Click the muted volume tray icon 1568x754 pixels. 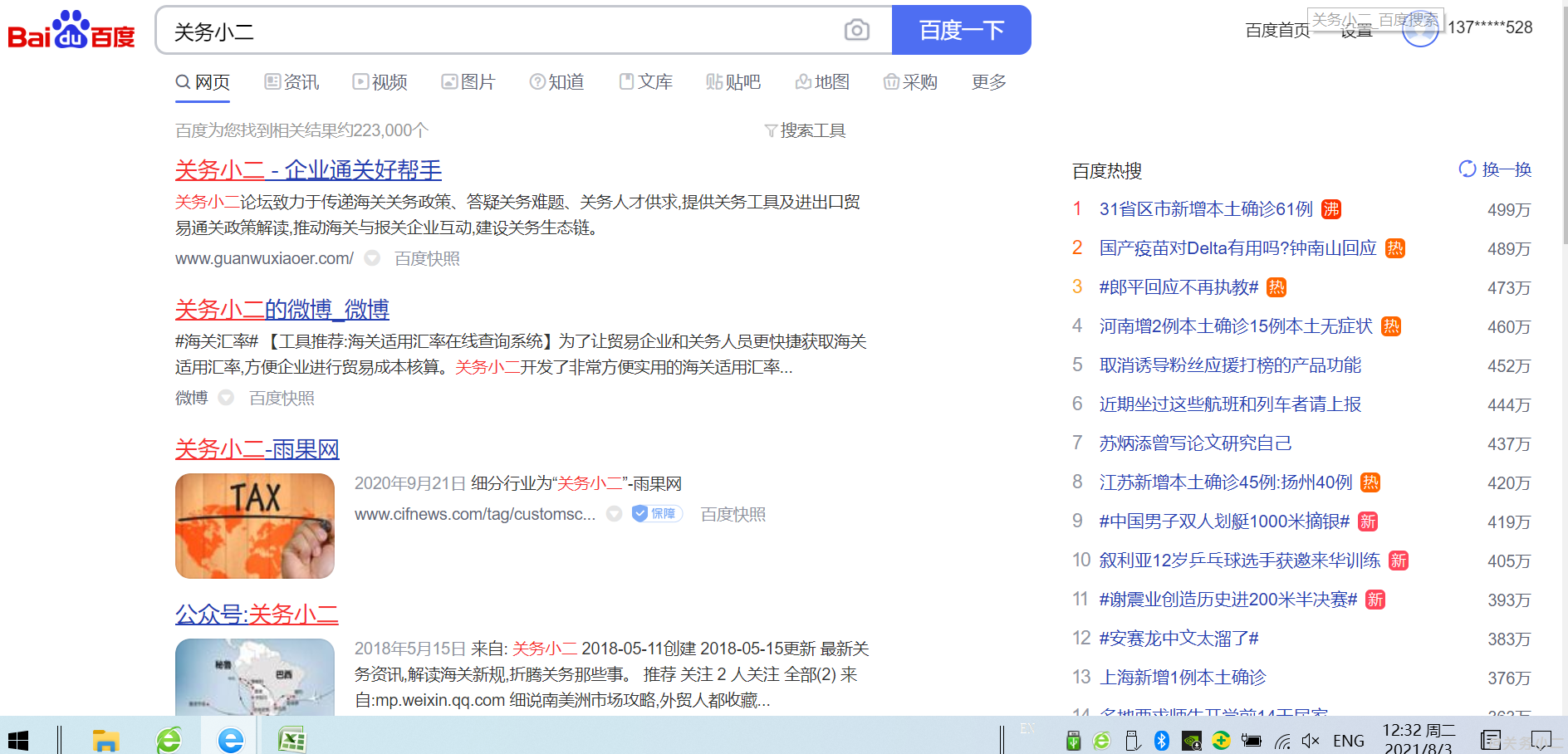click(1311, 741)
